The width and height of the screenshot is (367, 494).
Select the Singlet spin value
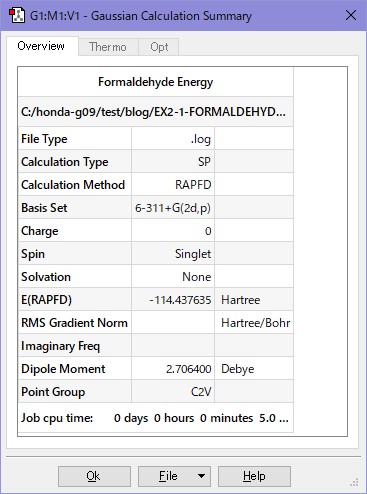tap(193, 254)
